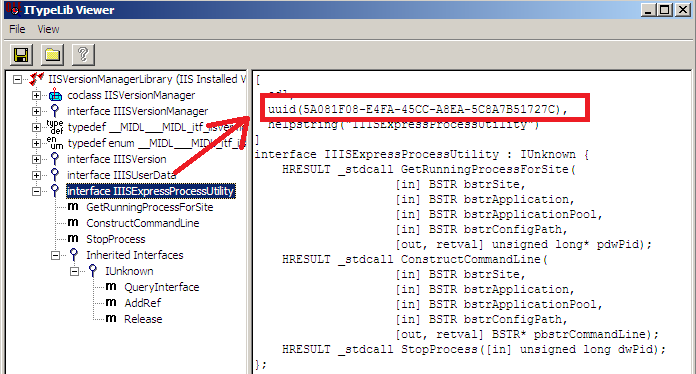Collapse the interface IIISExpressProcessUtility node
Screen dimensions: 696x374
tap(36, 192)
